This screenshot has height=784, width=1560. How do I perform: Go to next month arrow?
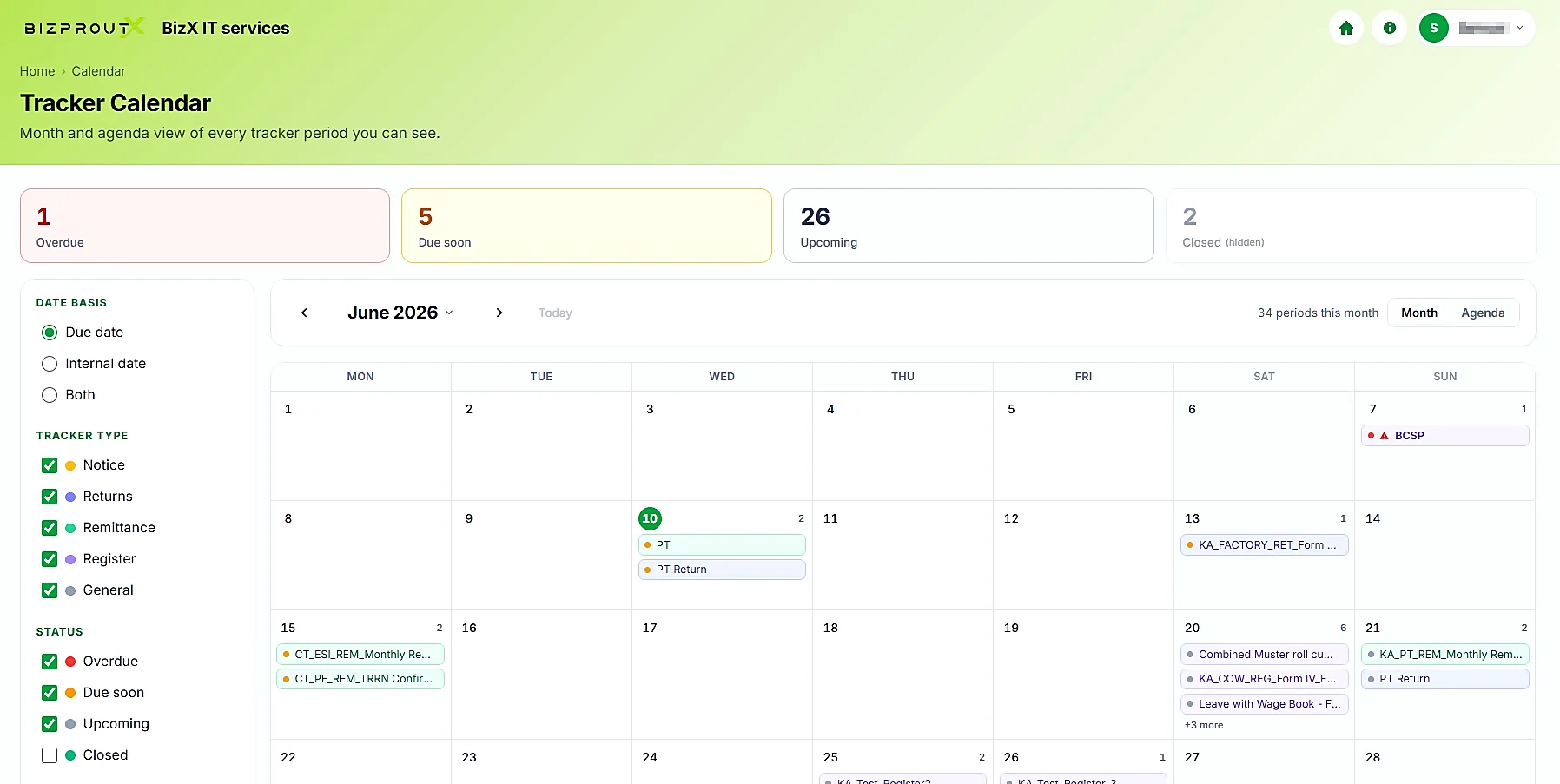coord(499,313)
